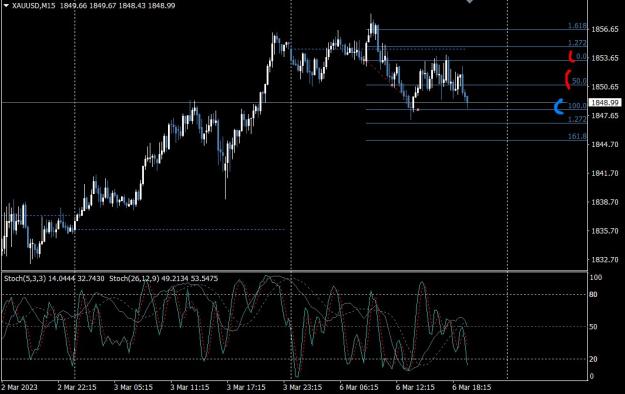The width and height of the screenshot is (625, 394).
Task: Click the 3 Mar 05:15 time label
Action: (133, 387)
